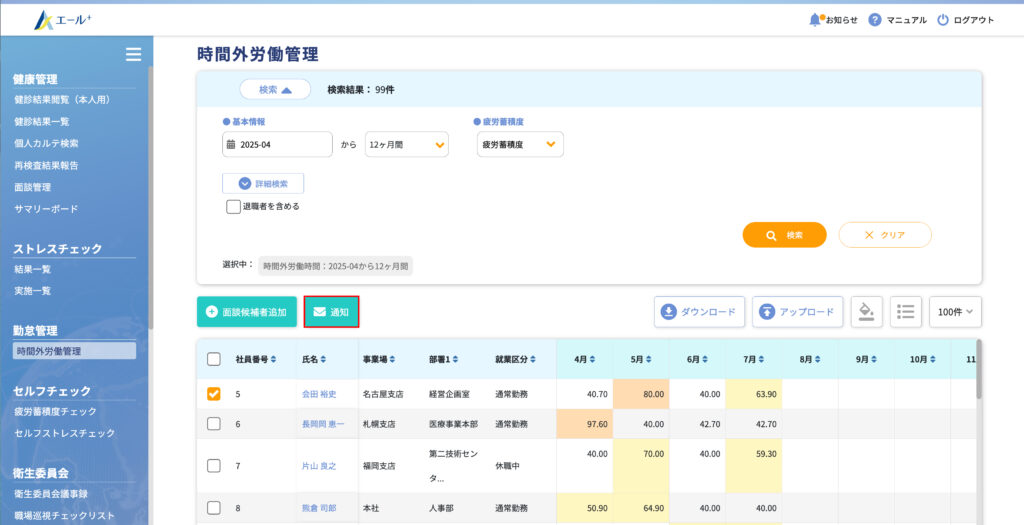Open the お知らせ notification bell
The image size is (1024, 525).
[815, 20]
